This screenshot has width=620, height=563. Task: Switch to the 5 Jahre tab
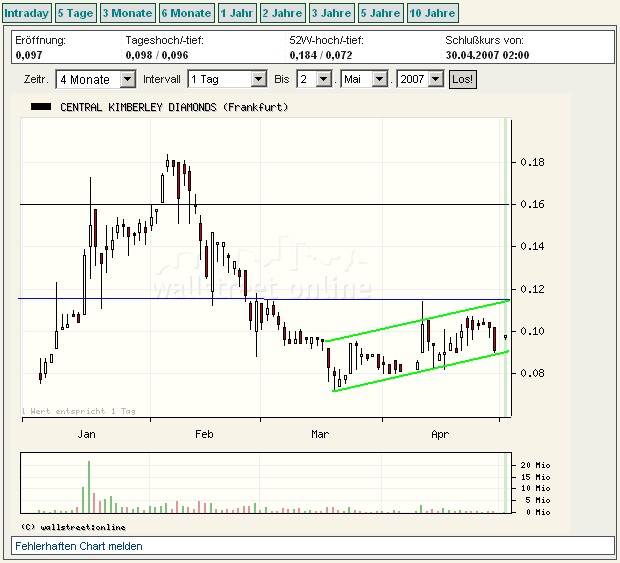click(380, 13)
